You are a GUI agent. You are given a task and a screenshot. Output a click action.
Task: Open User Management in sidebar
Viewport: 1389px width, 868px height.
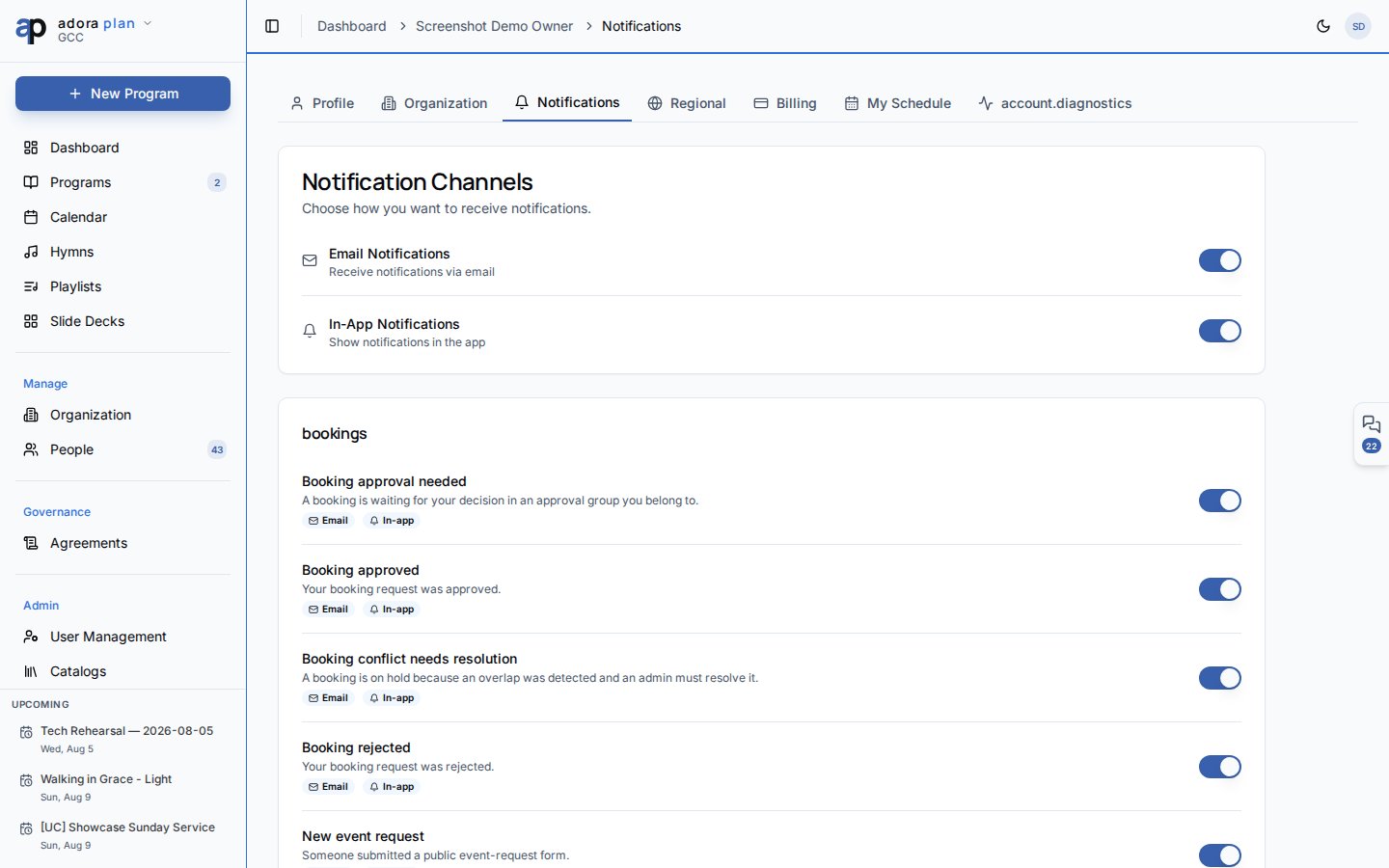123,637
